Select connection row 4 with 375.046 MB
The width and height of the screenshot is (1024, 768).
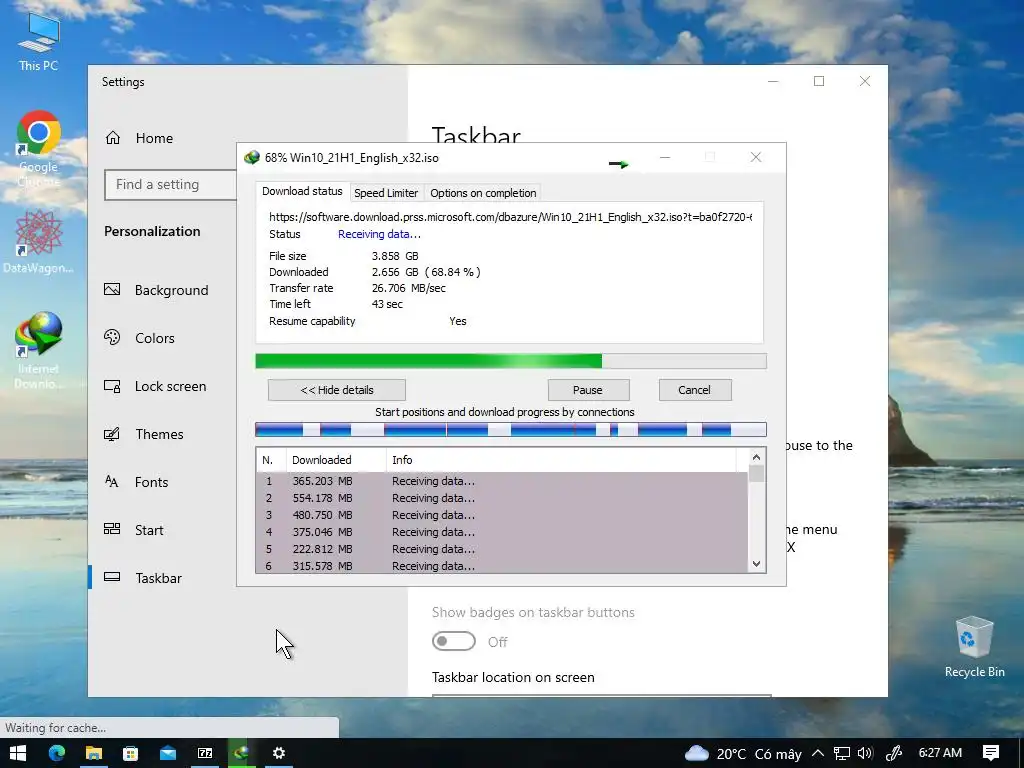pyautogui.click(x=502, y=532)
